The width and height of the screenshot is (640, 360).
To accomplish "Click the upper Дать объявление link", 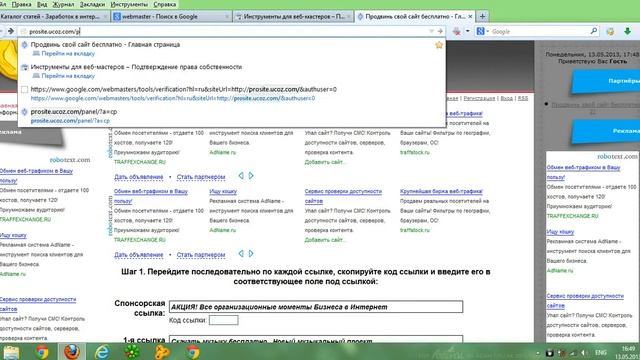I will click(139, 177).
